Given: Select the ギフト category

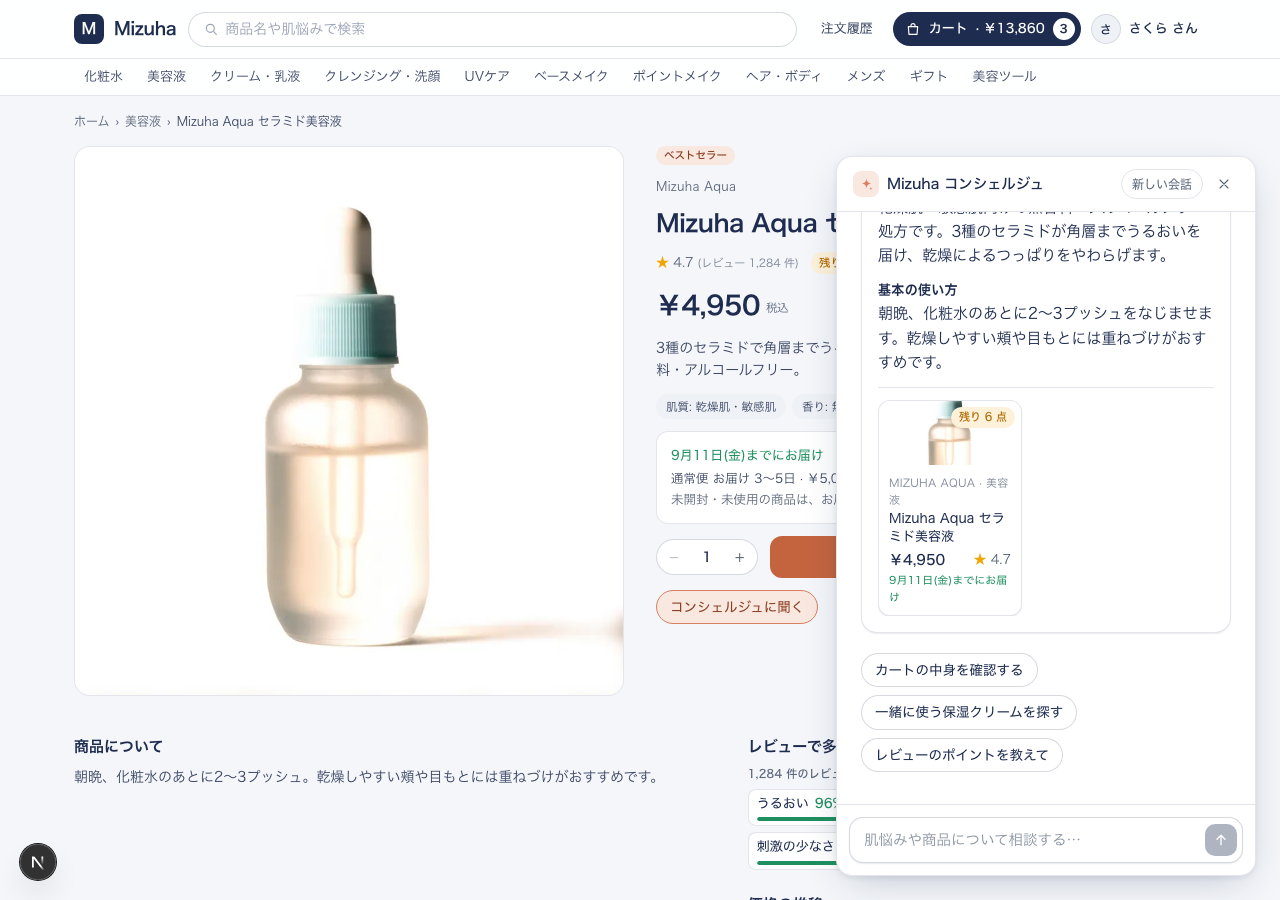Looking at the screenshot, I should point(929,76).
